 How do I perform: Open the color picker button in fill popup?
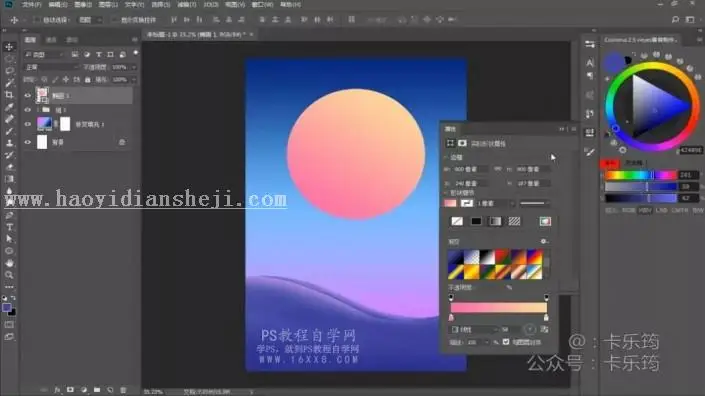(545, 221)
